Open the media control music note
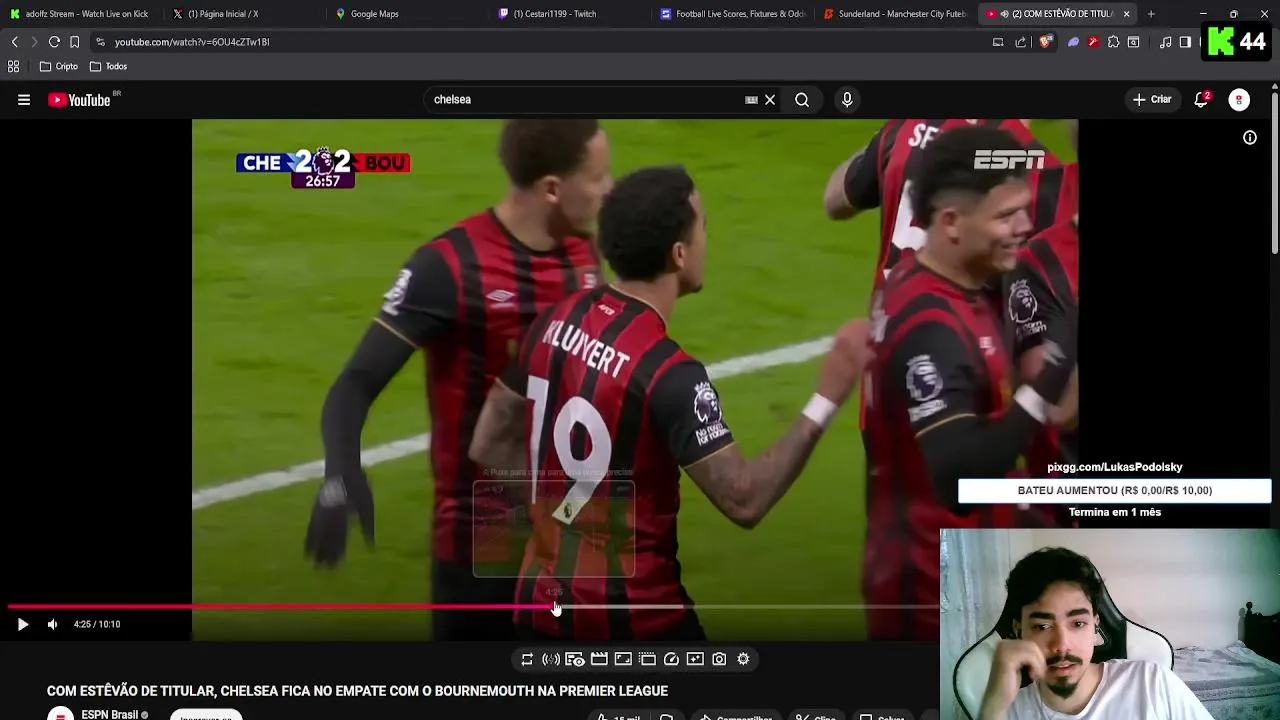The image size is (1280, 720). [1166, 42]
